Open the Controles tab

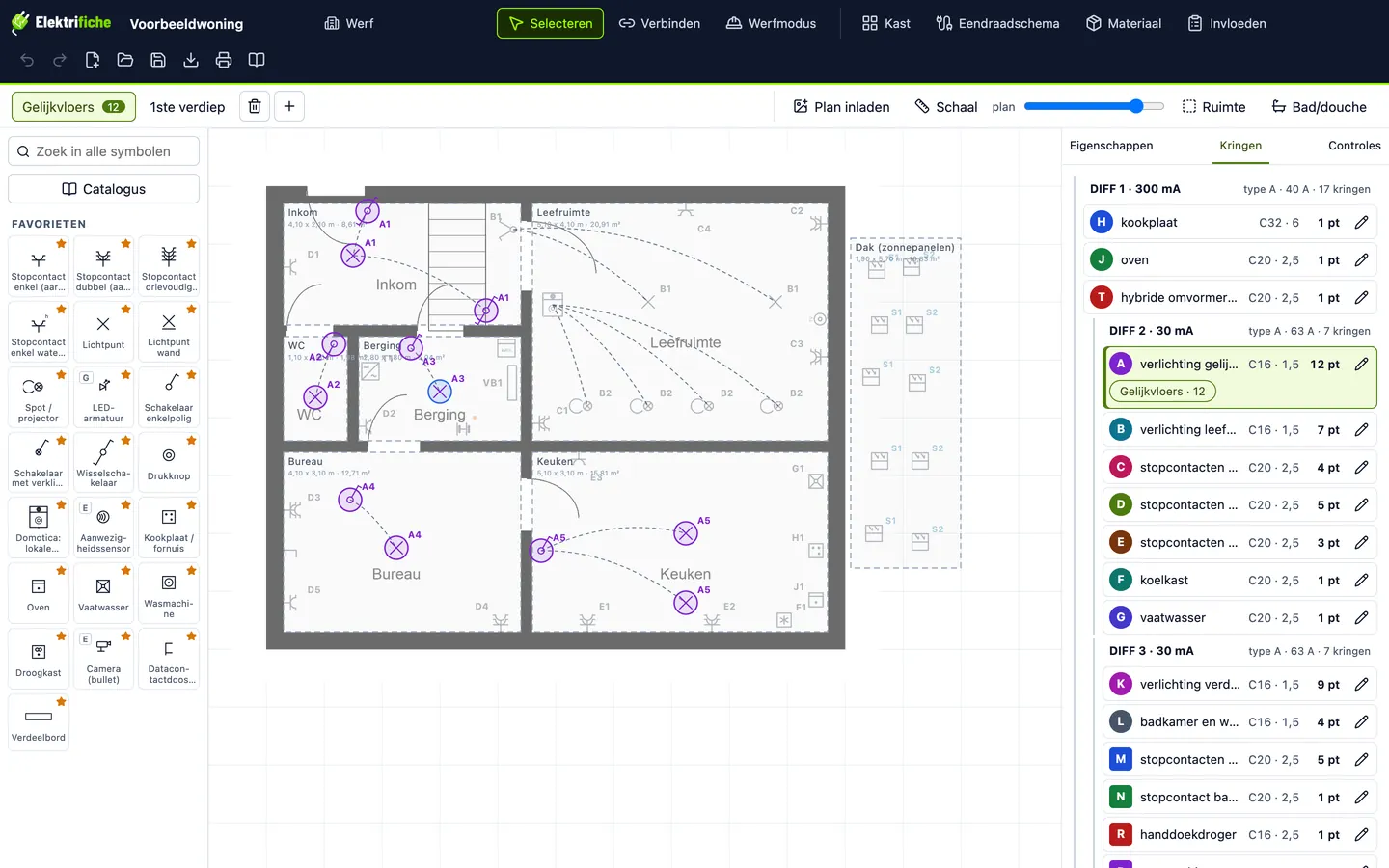click(1354, 146)
